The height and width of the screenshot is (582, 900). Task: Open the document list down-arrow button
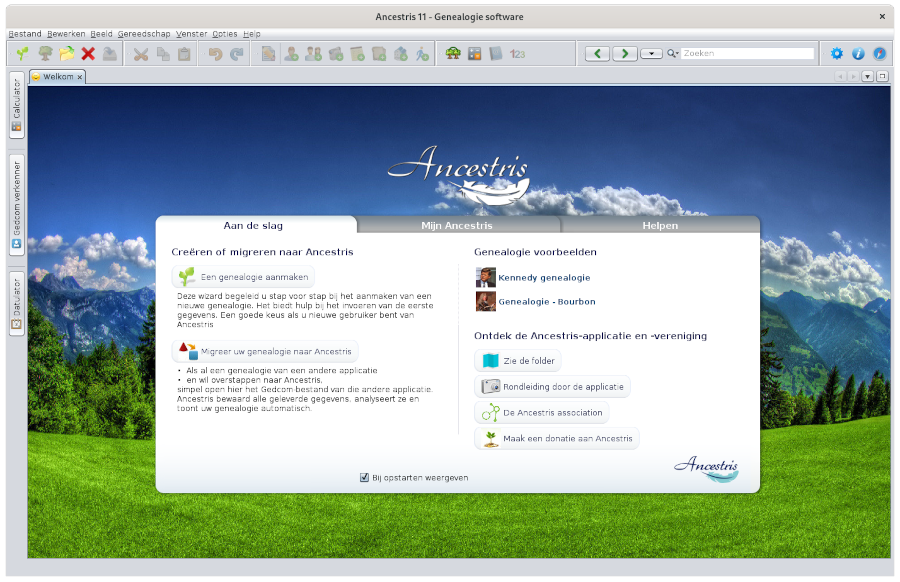868,76
